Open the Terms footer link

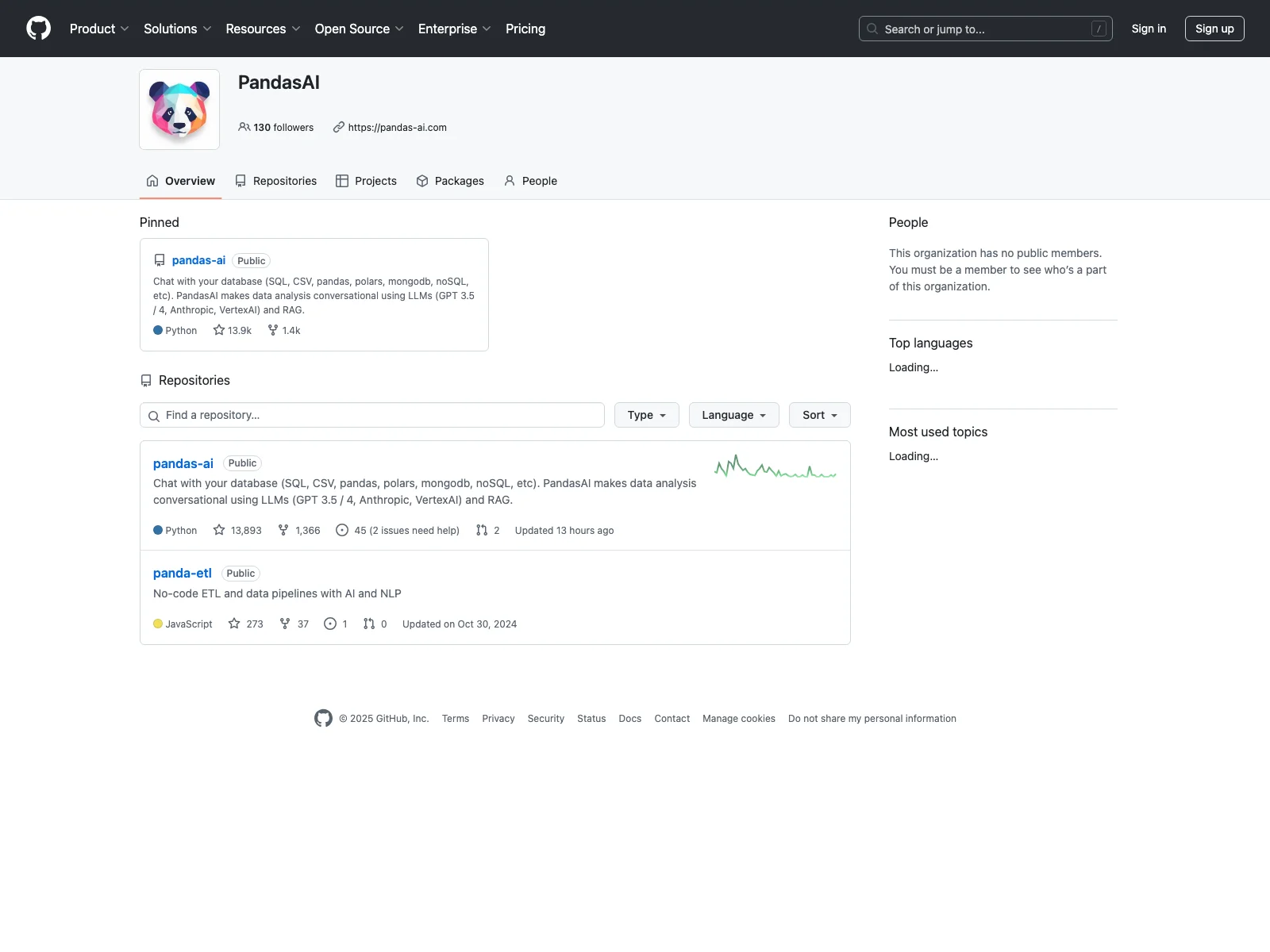click(x=456, y=719)
